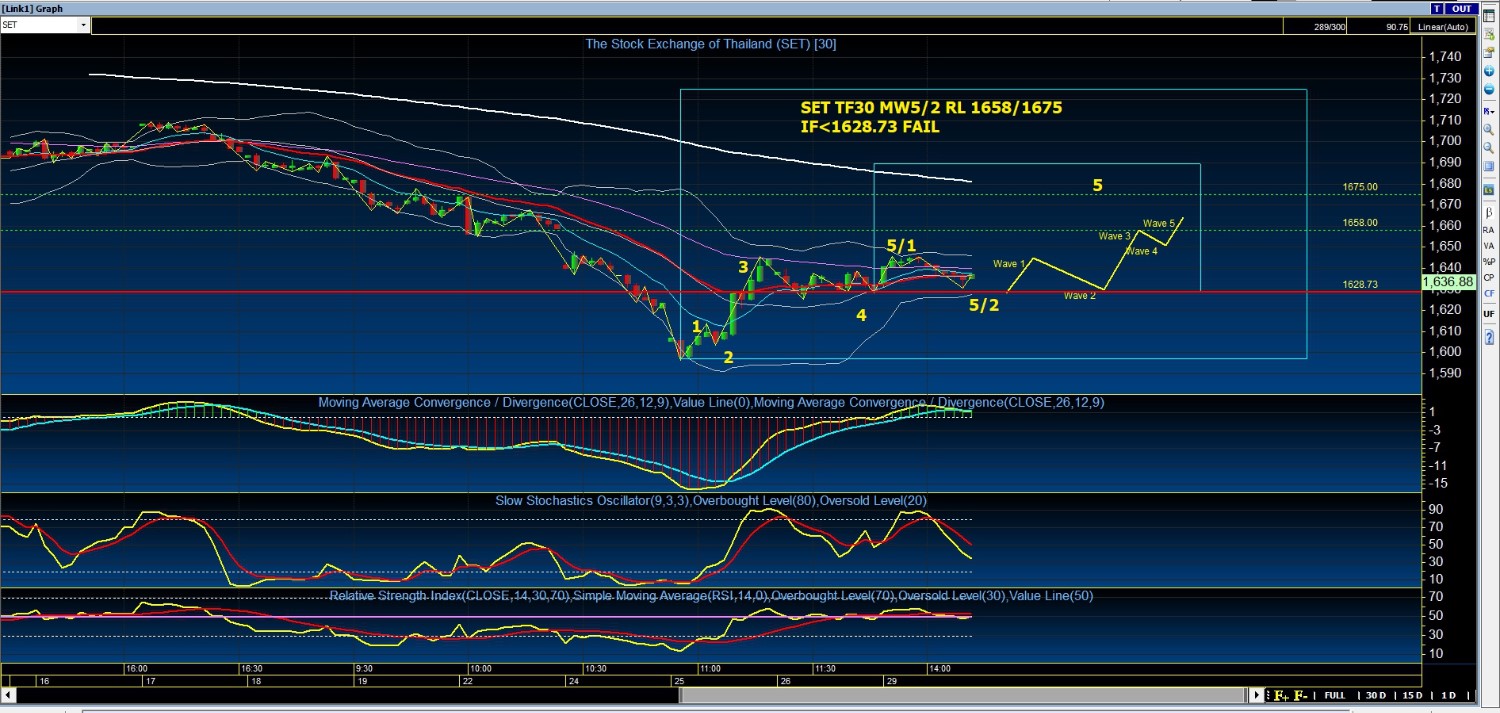Click the IF<1628.73 FAIL annotation

point(870,127)
